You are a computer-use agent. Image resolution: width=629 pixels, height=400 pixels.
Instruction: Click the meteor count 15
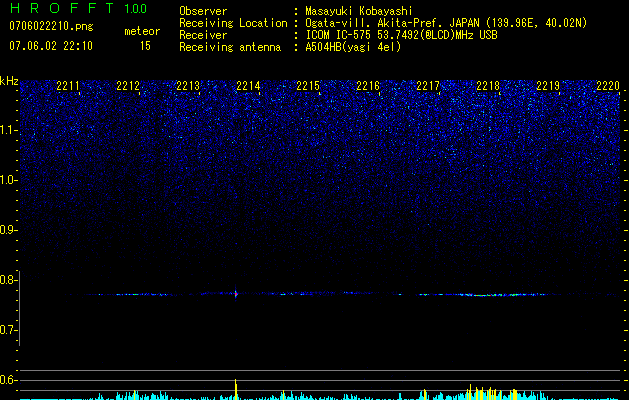145,46
